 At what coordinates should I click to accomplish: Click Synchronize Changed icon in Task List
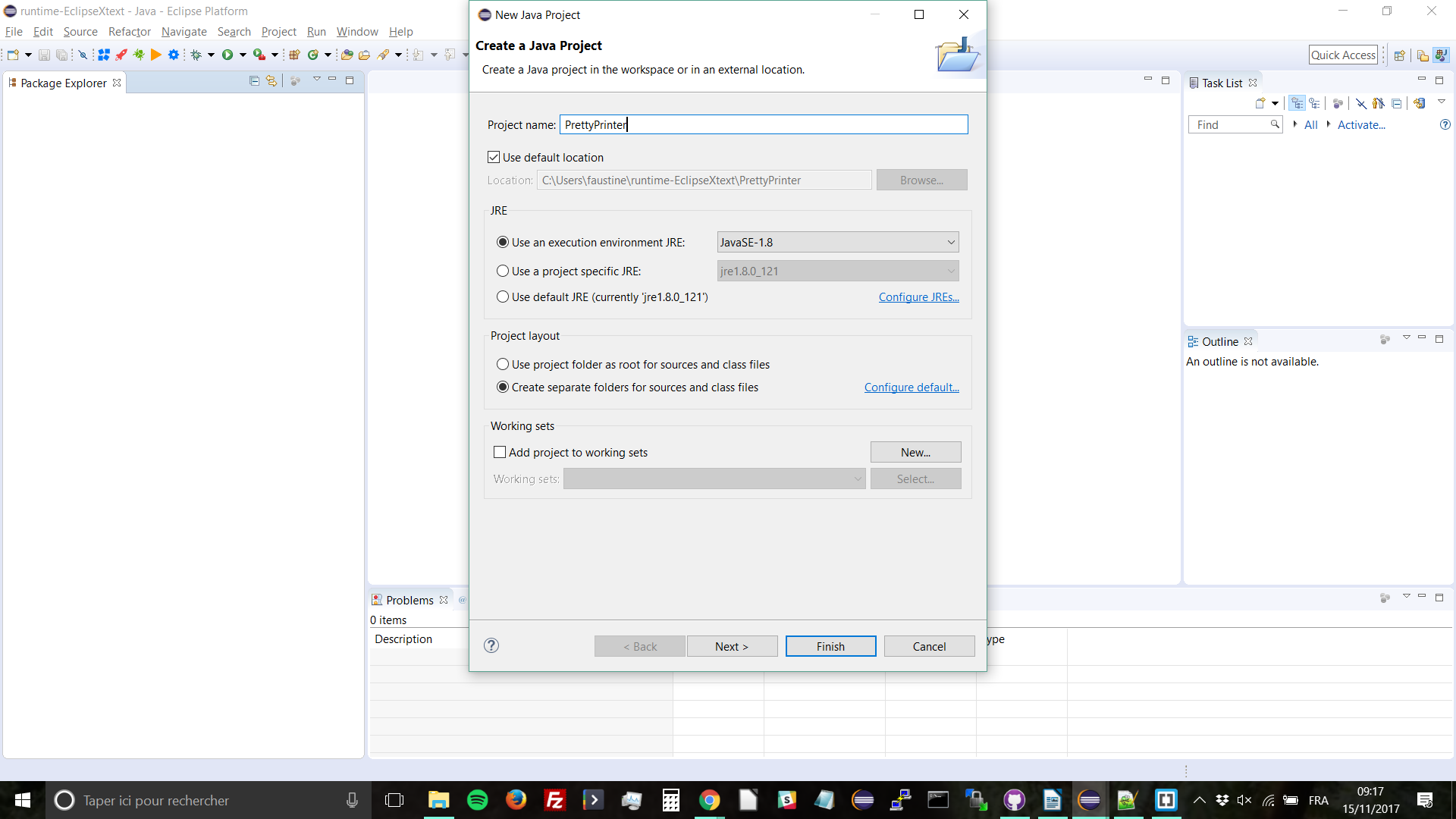[x=1420, y=103]
